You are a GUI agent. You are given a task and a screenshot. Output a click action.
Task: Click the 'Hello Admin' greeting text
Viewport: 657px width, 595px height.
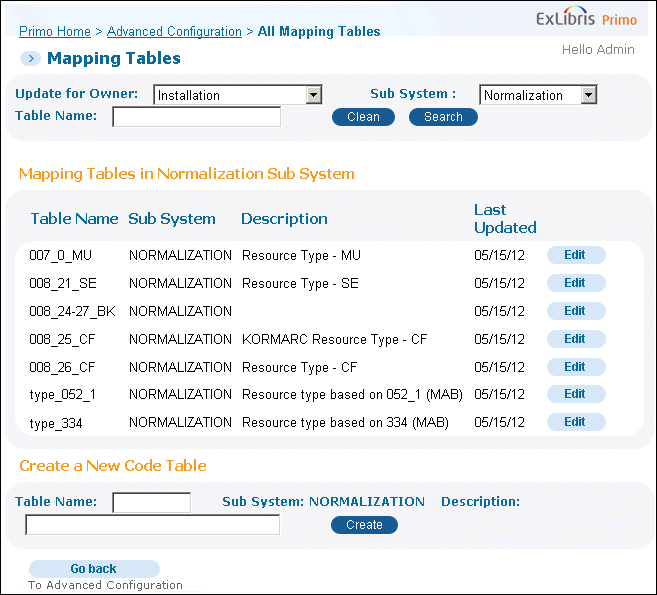[598, 50]
